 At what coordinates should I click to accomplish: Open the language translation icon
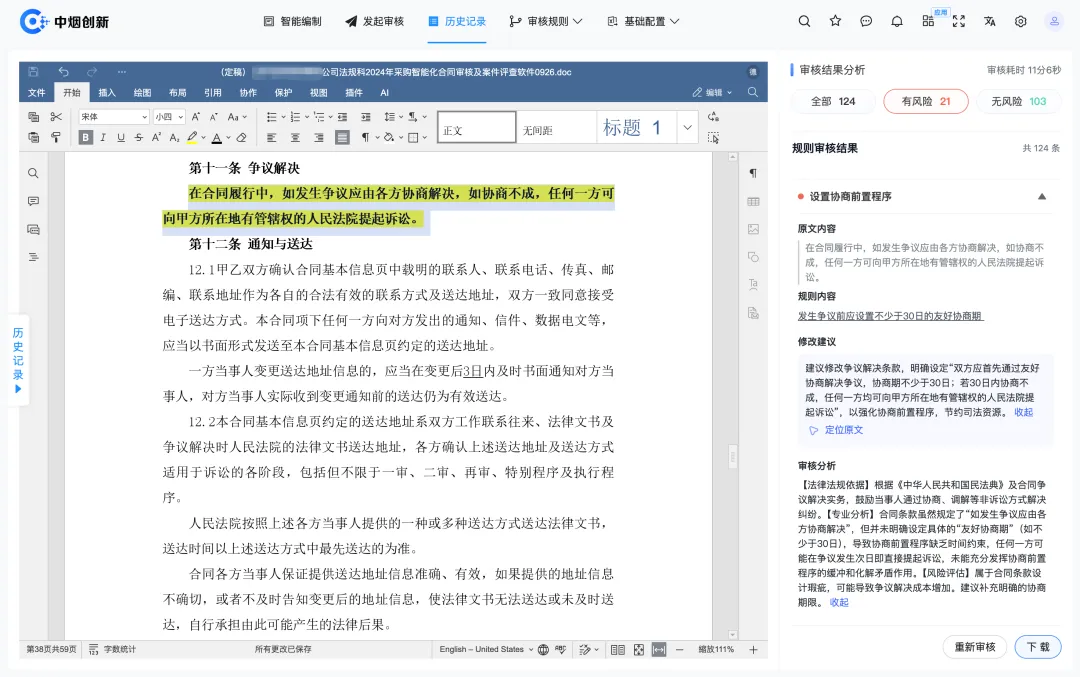pyautogui.click(x=990, y=21)
